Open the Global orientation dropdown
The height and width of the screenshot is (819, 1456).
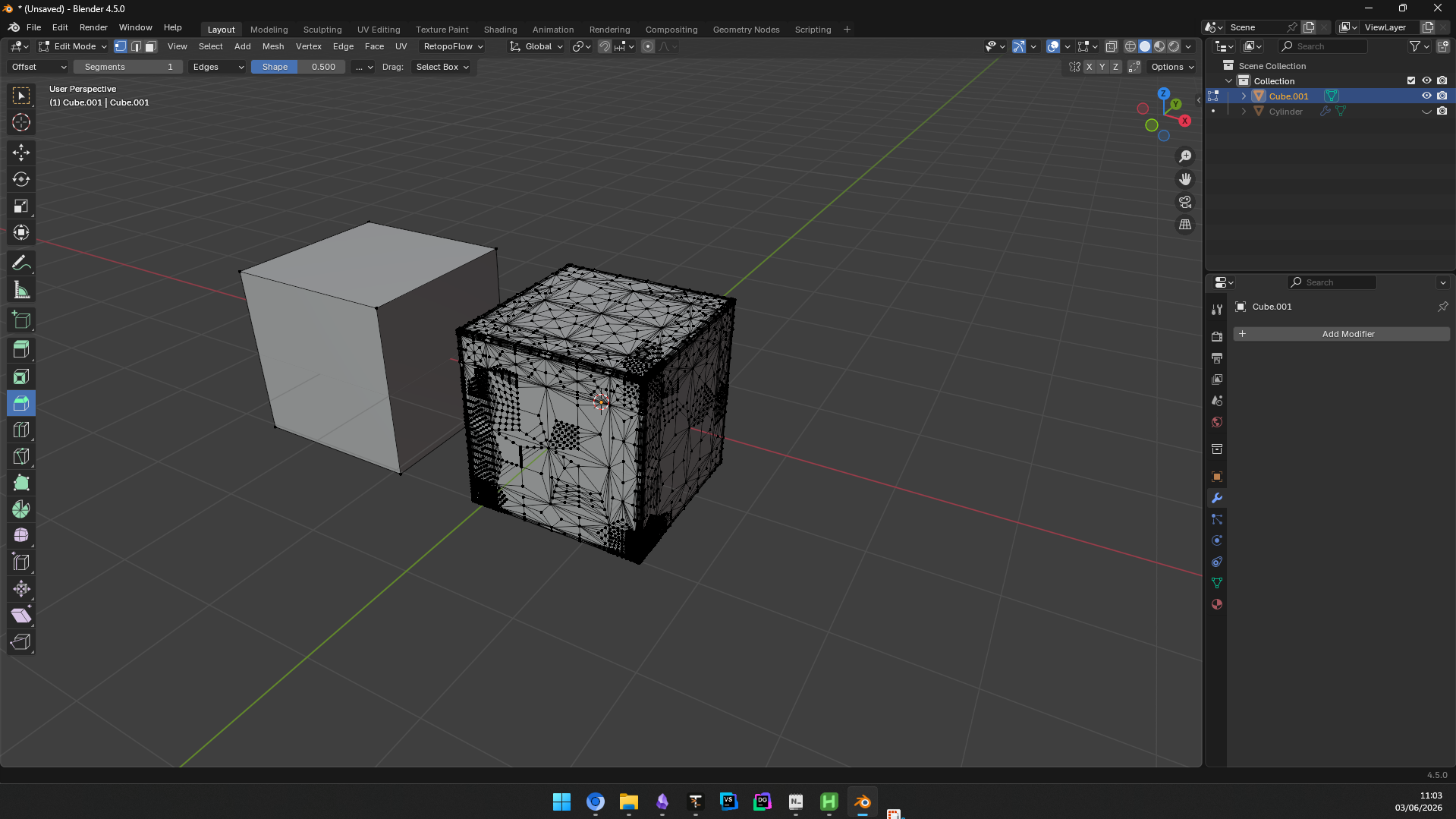coord(536,46)
